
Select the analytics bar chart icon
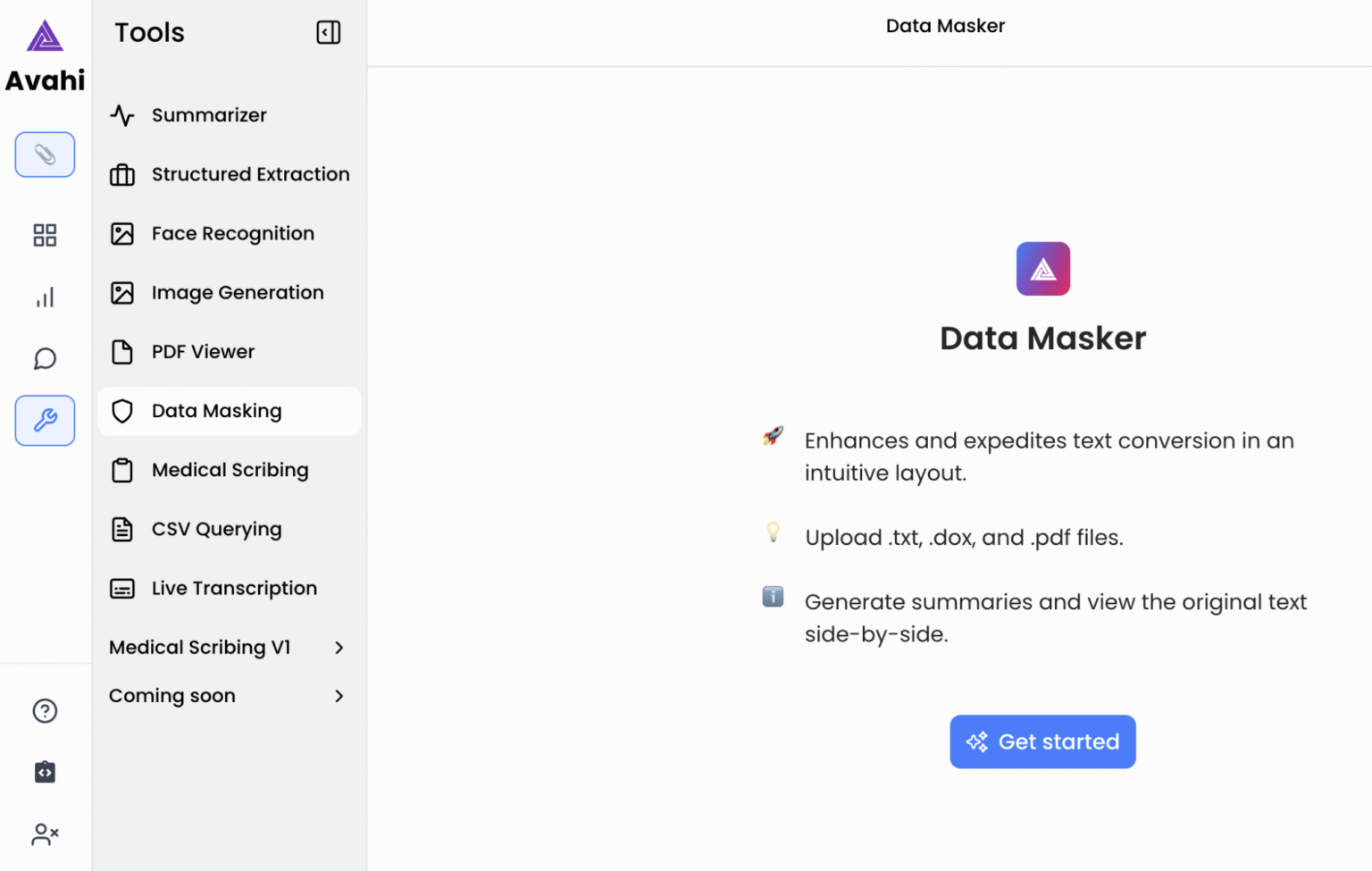coord(45,297)
